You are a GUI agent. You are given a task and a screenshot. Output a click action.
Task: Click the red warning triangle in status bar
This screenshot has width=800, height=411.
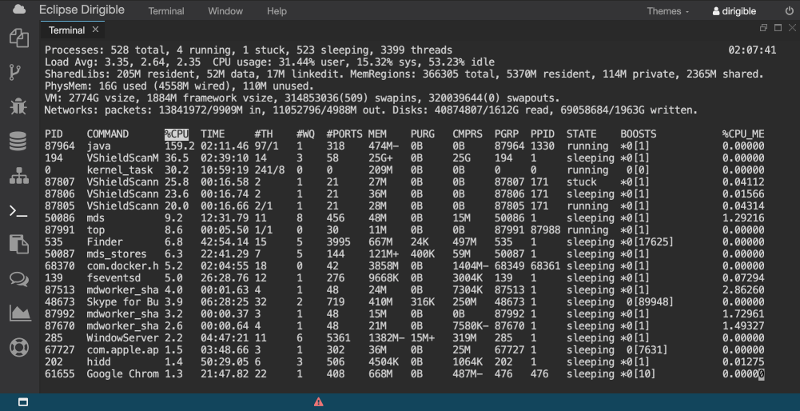(x=318, y=402)
